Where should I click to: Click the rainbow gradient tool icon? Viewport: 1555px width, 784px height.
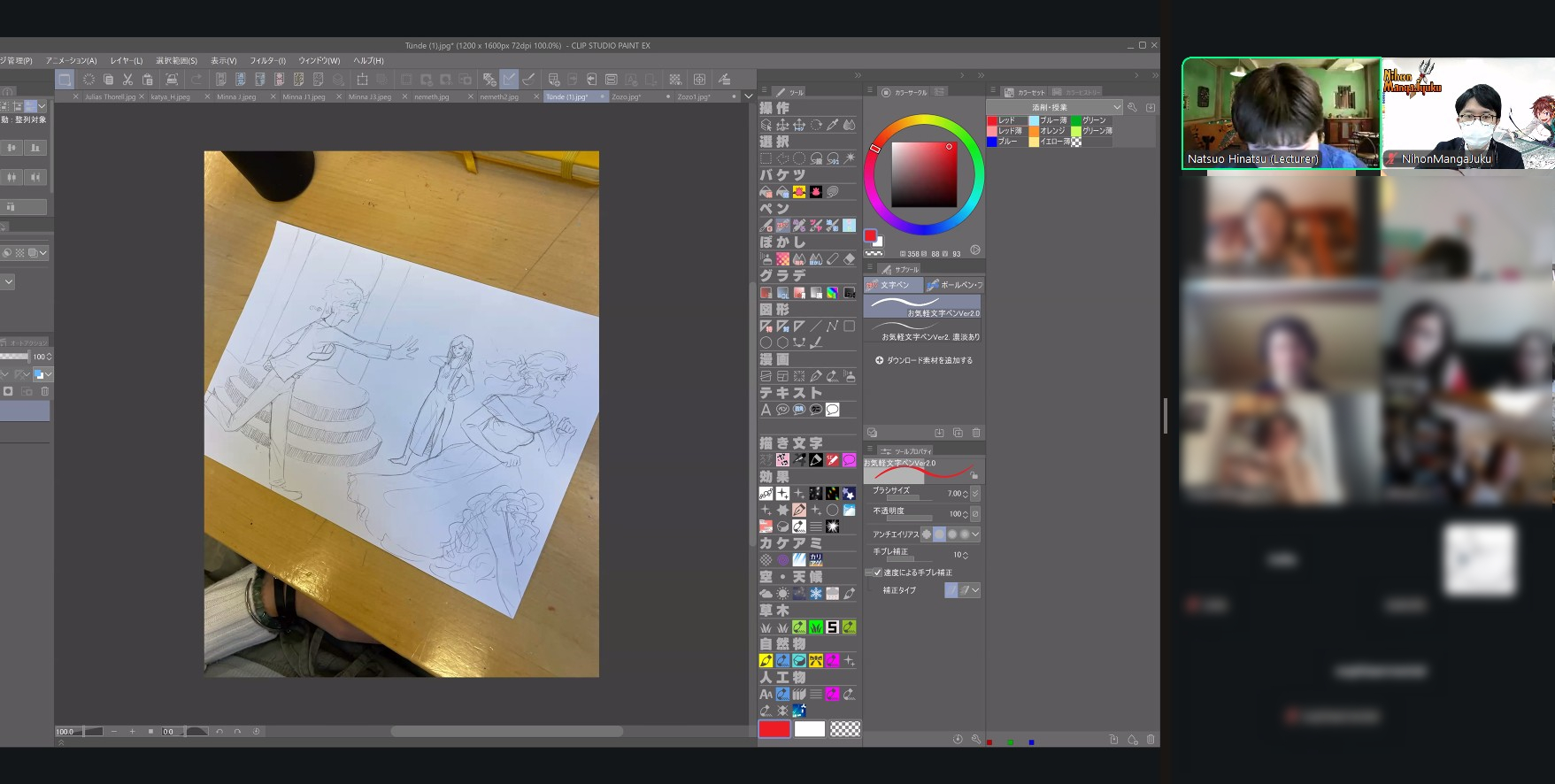(x=833, y=293)
